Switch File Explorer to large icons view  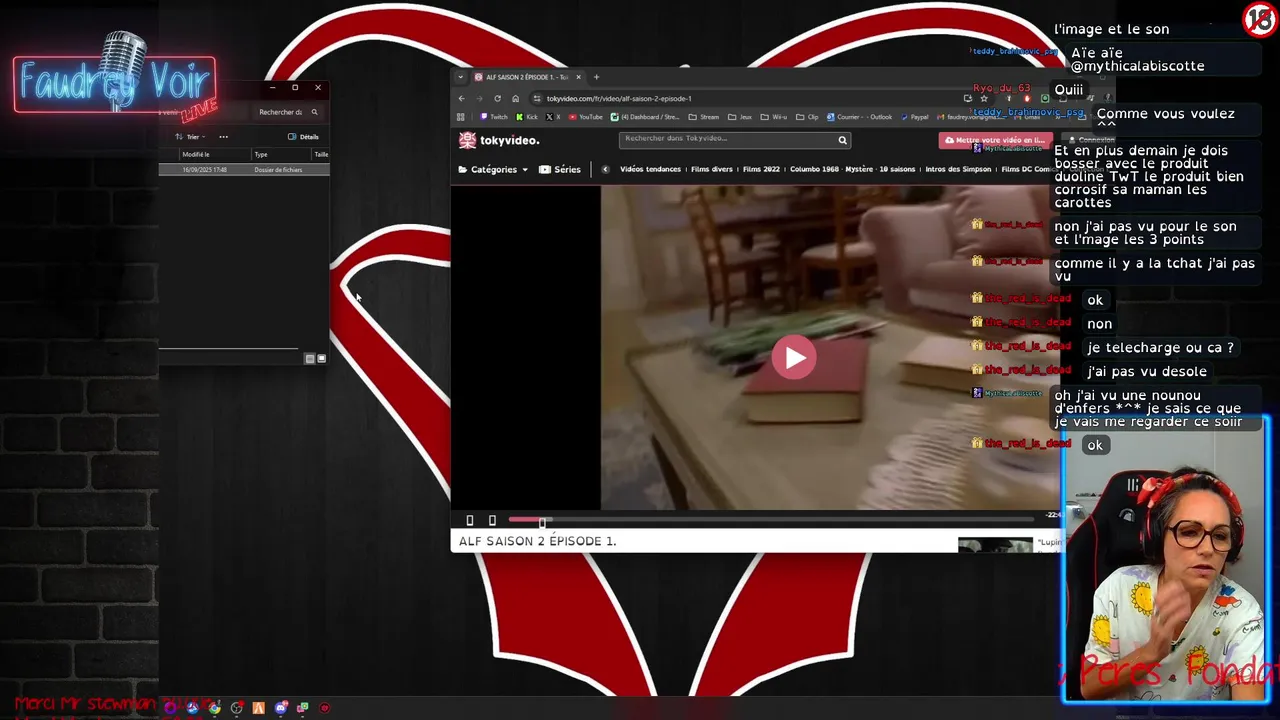pyautogui.click(x=321, y=358)
